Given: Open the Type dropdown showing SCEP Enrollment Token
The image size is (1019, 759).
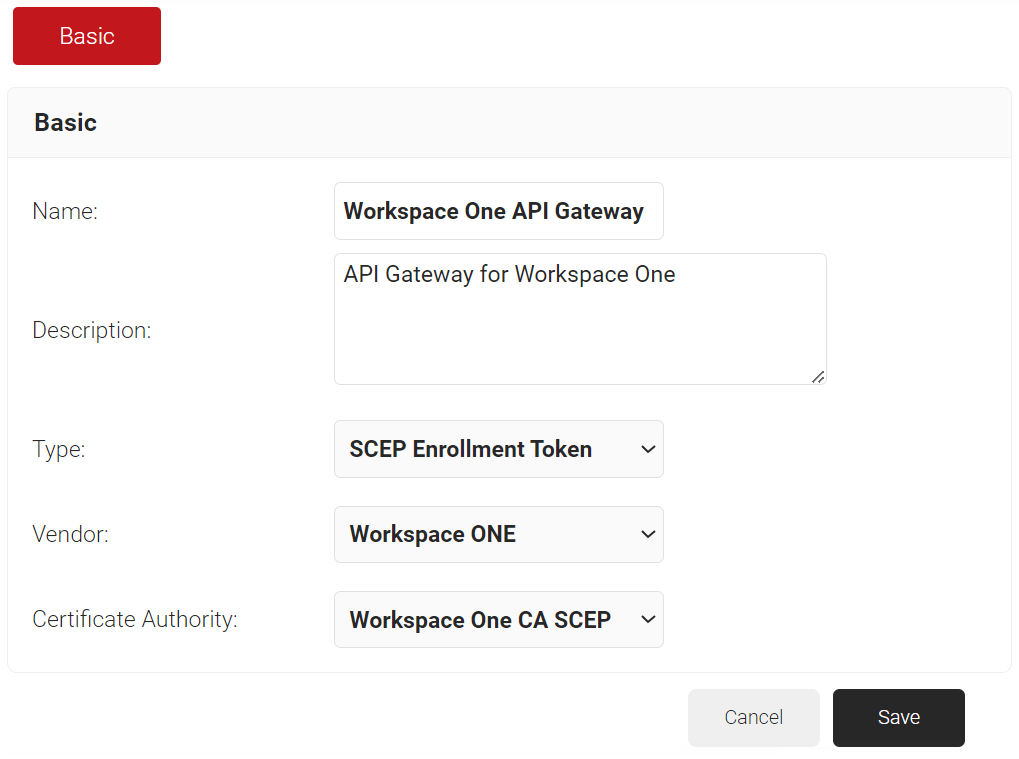Looking at the screenshot, I should [x=498, y=449].
